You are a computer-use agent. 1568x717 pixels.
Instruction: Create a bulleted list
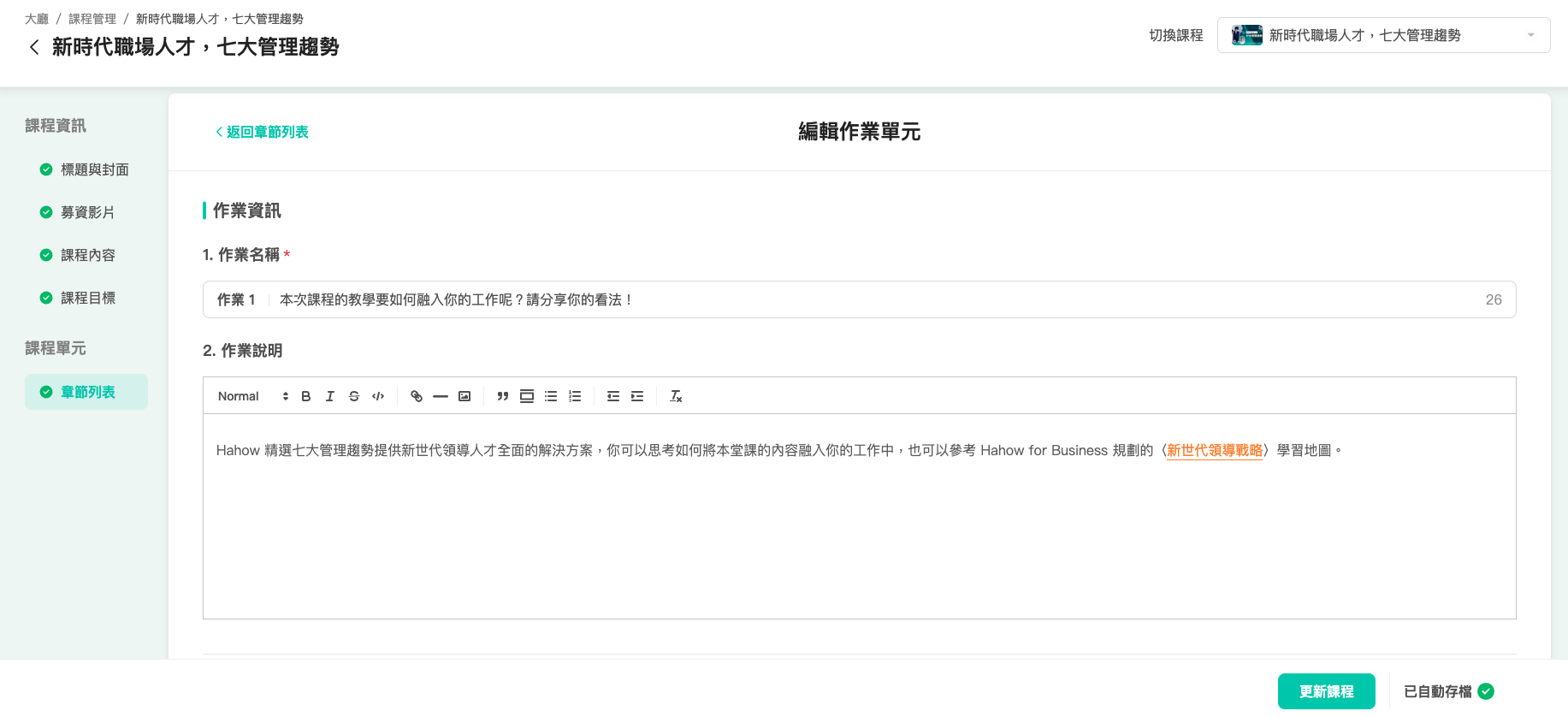[551, 396]
